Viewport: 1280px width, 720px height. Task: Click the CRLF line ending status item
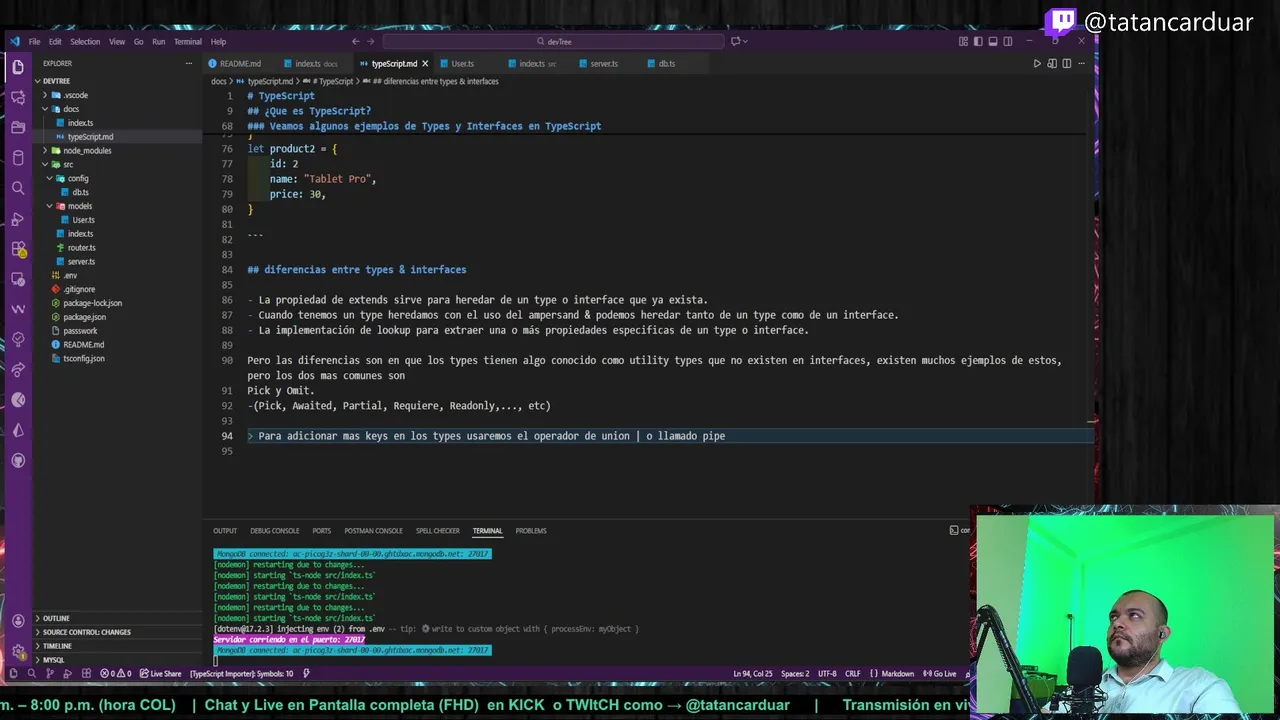point(852,673)
